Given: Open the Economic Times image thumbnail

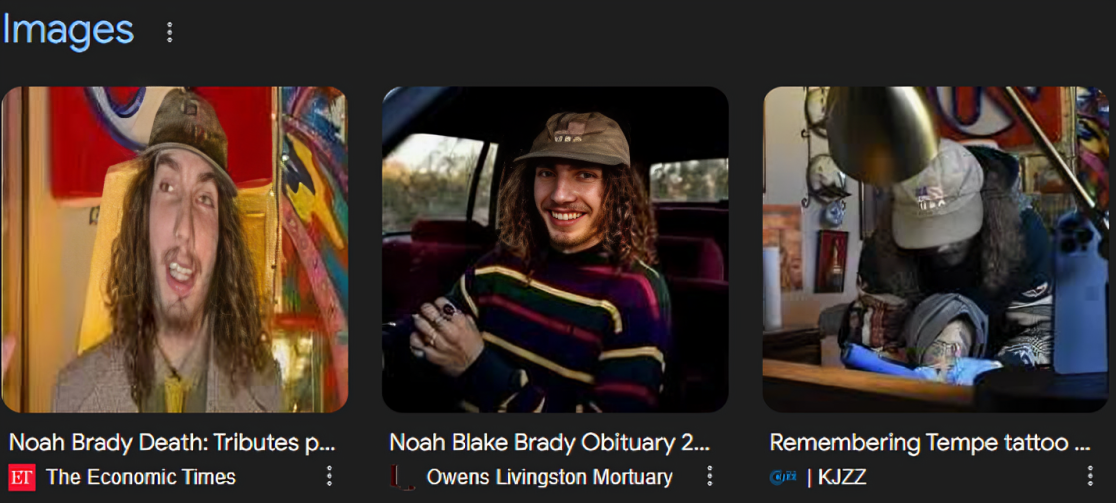Looking at the screenshot, I should pos(174,250).
